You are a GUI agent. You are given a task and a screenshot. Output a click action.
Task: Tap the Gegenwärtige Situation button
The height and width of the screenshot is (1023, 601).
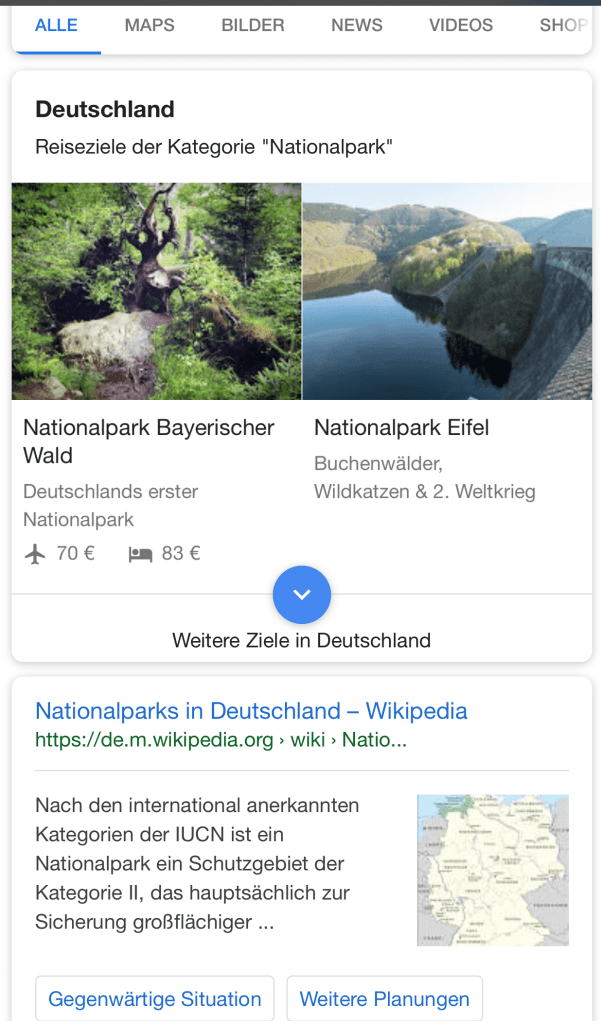coord(155,999)
